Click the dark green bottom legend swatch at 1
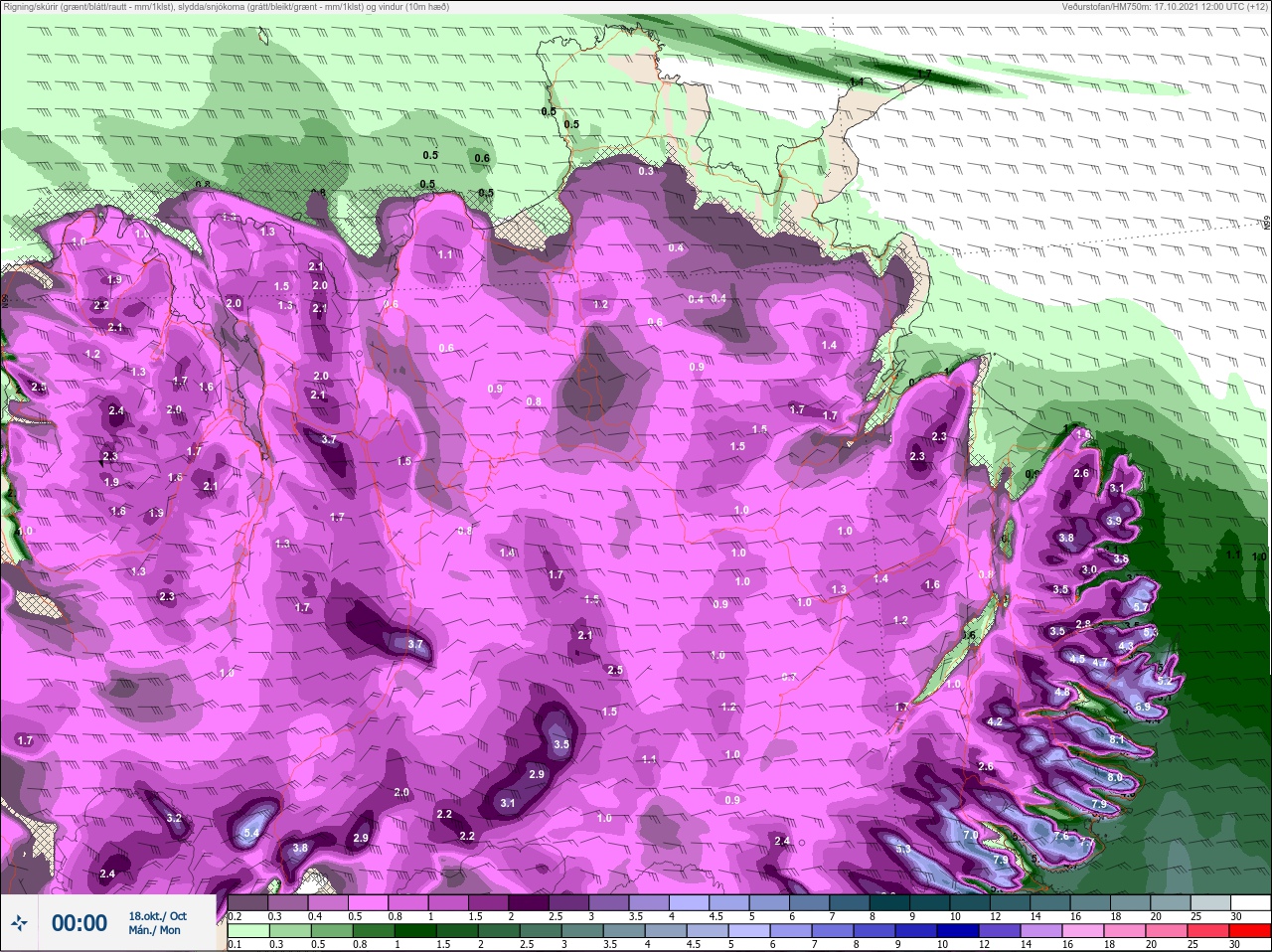 coord(414,931)
